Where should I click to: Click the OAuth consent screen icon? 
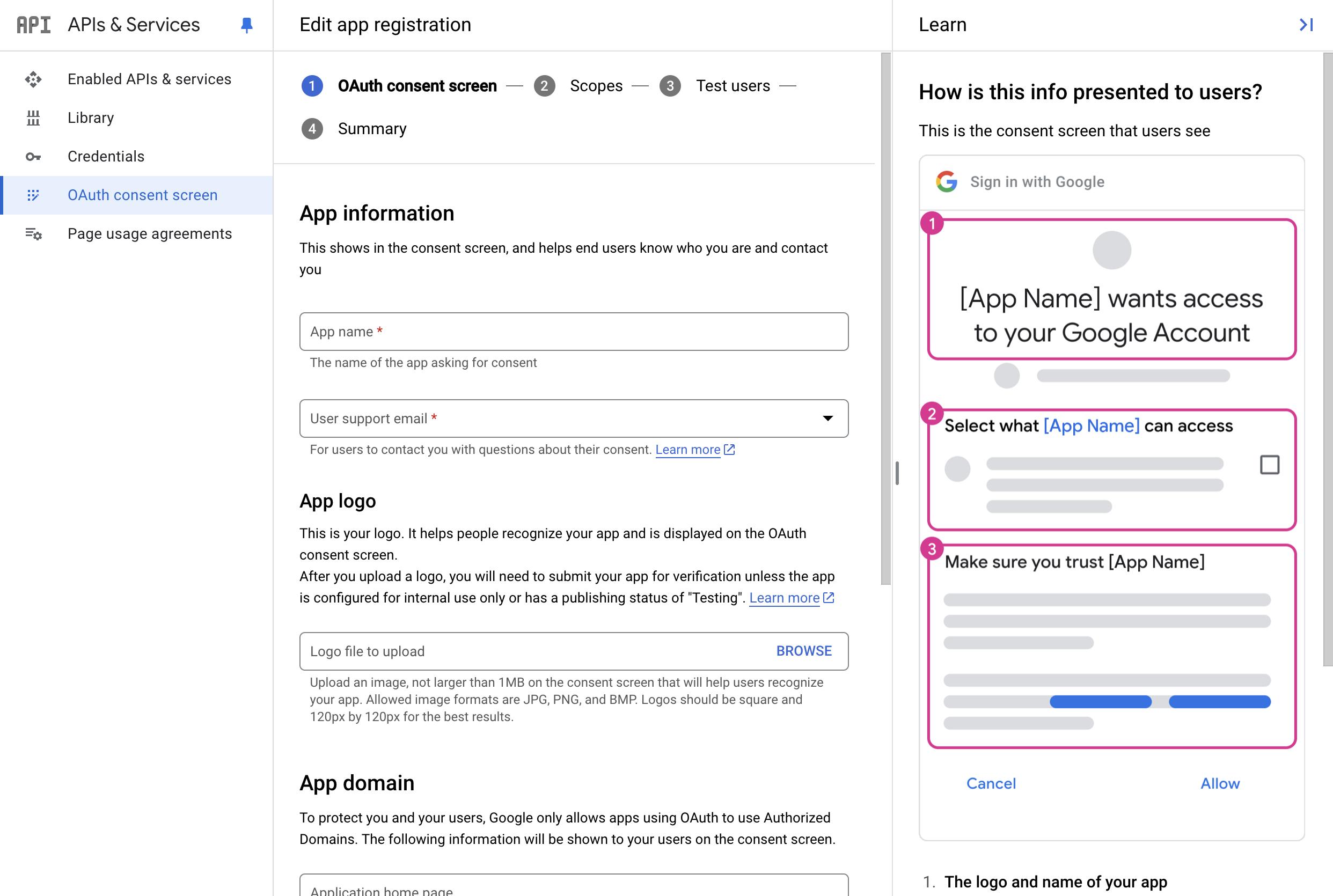(32, 194)
